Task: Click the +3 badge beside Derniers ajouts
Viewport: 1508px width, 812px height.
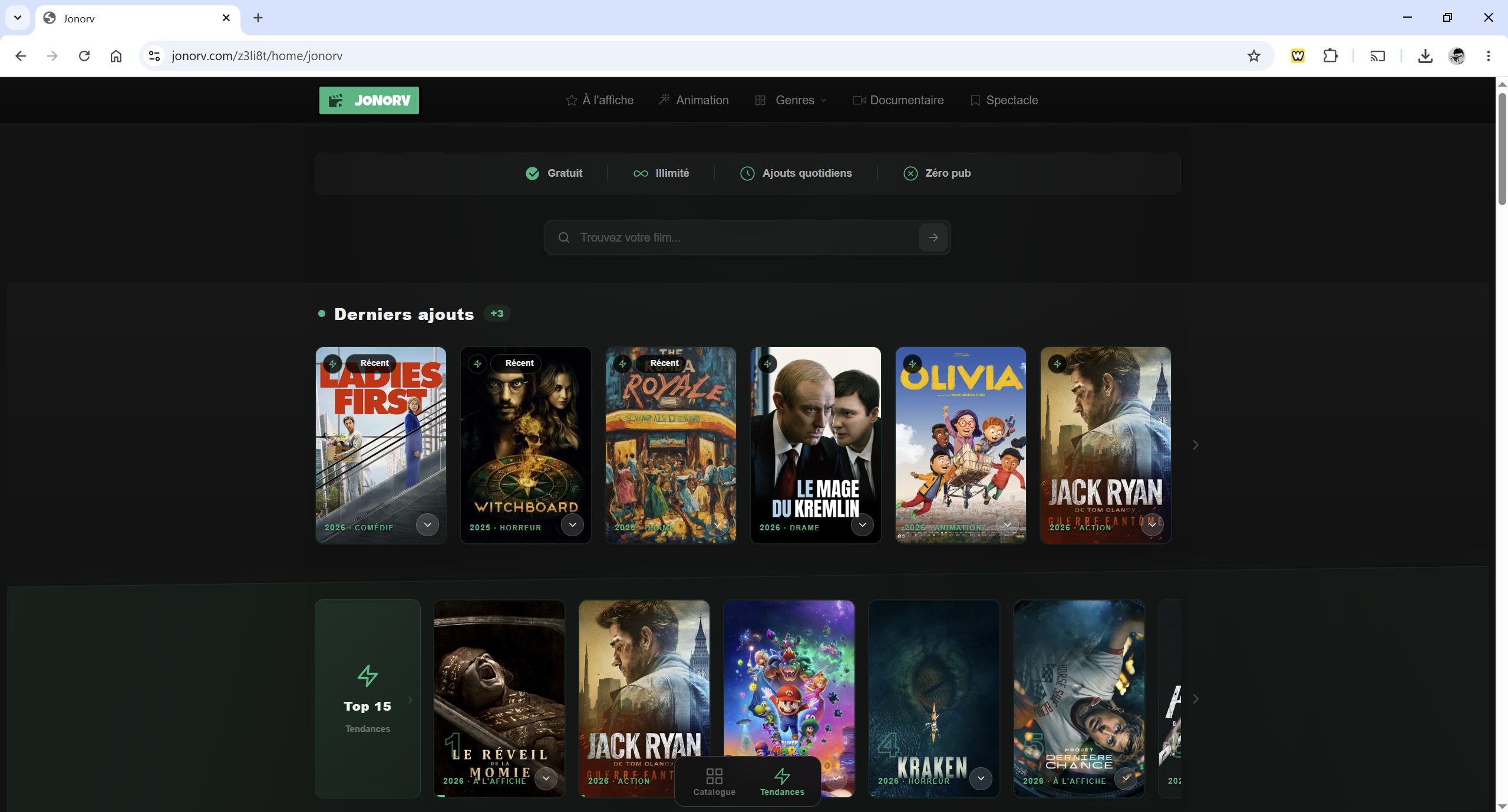Action: 497,313
